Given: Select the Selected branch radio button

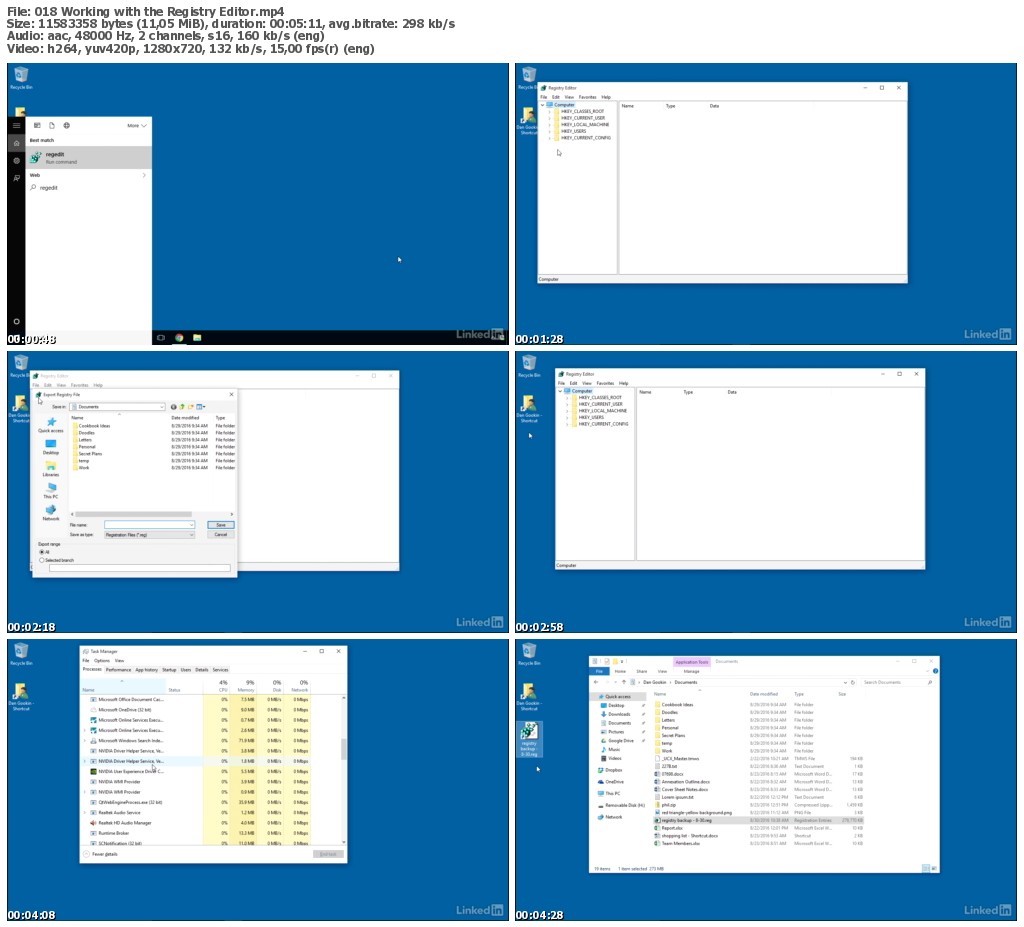Looking at the screenshot, I should 42,560.
